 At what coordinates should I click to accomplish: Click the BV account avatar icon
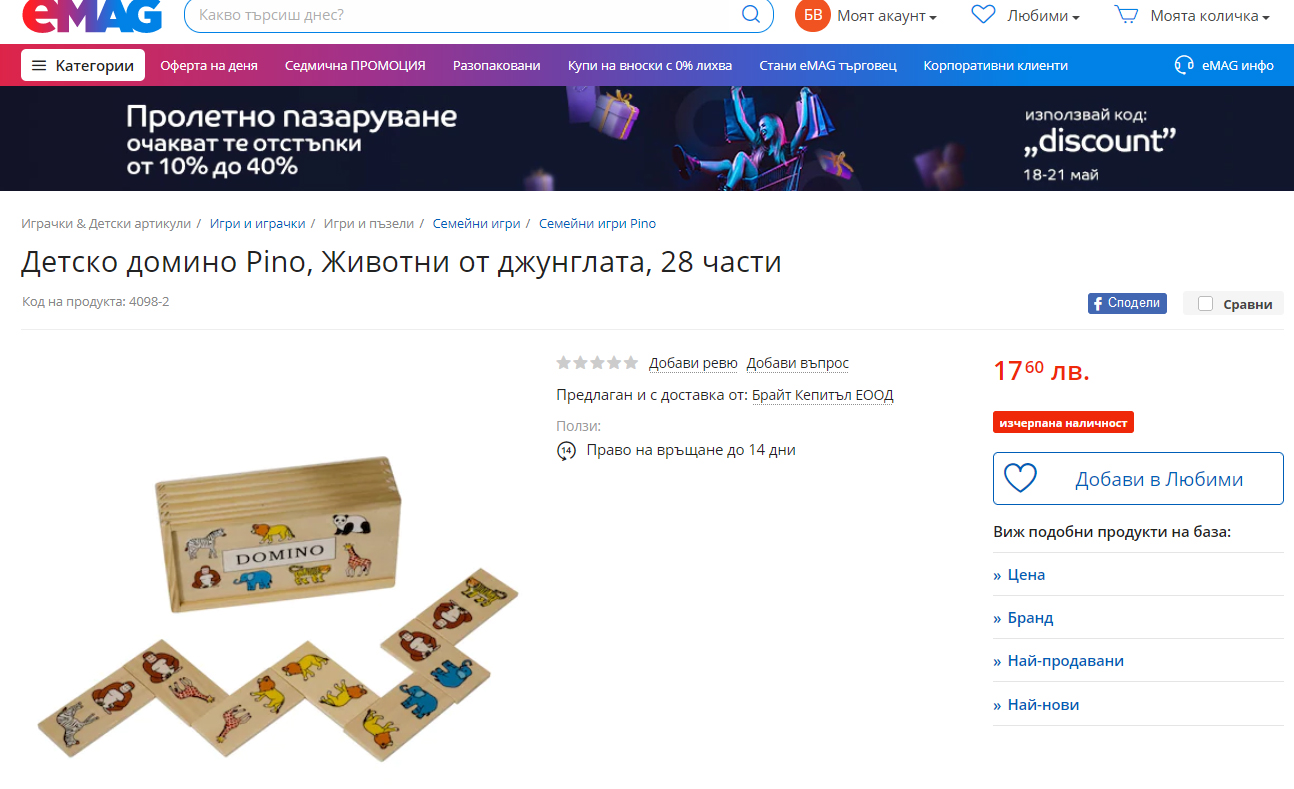point(813,15)
